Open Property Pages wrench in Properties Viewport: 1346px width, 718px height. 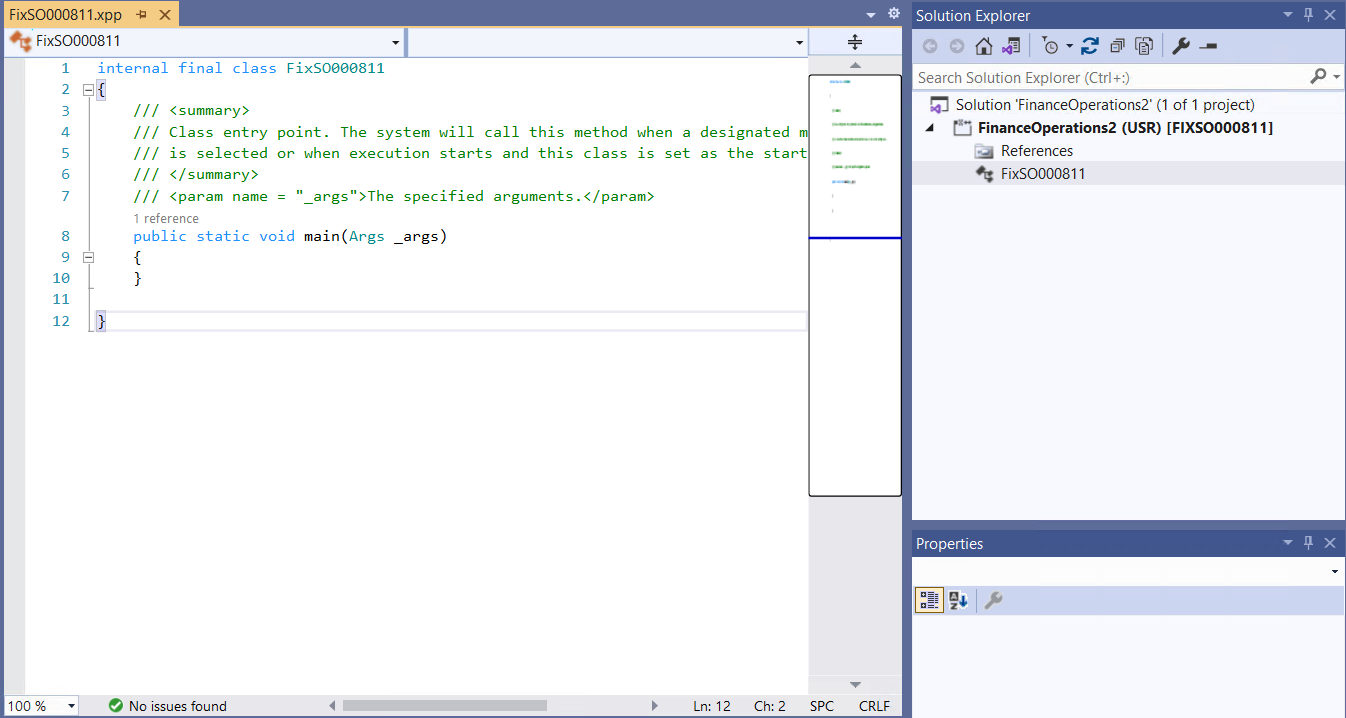pos(993,600)
